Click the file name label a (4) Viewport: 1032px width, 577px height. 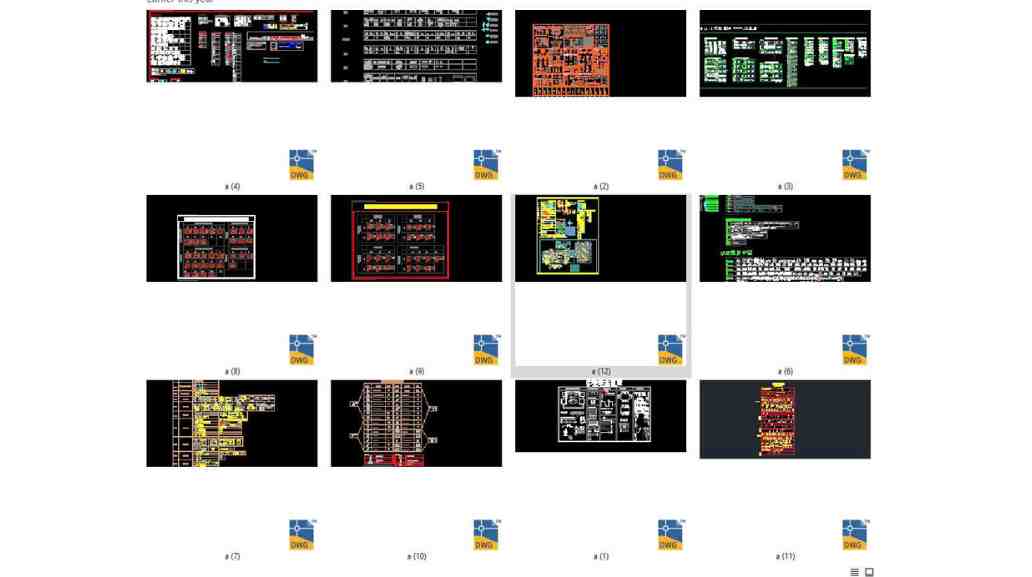(x=232, y=187)
